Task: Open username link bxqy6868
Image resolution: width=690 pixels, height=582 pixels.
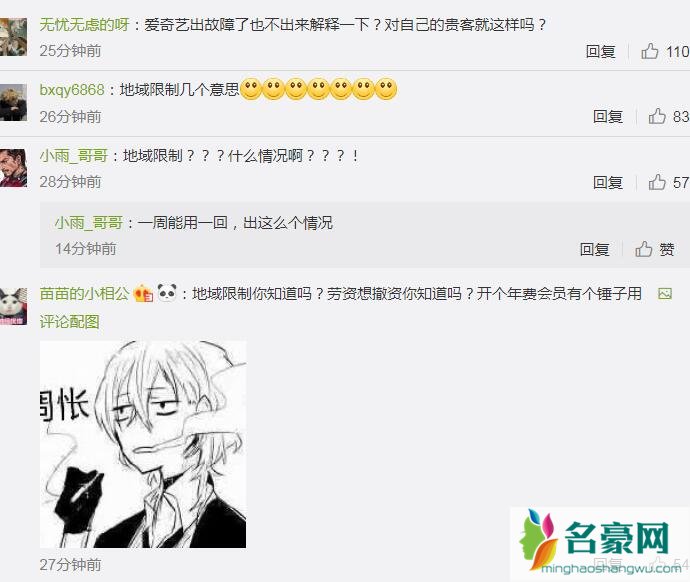Action: [x=72, y=90]
